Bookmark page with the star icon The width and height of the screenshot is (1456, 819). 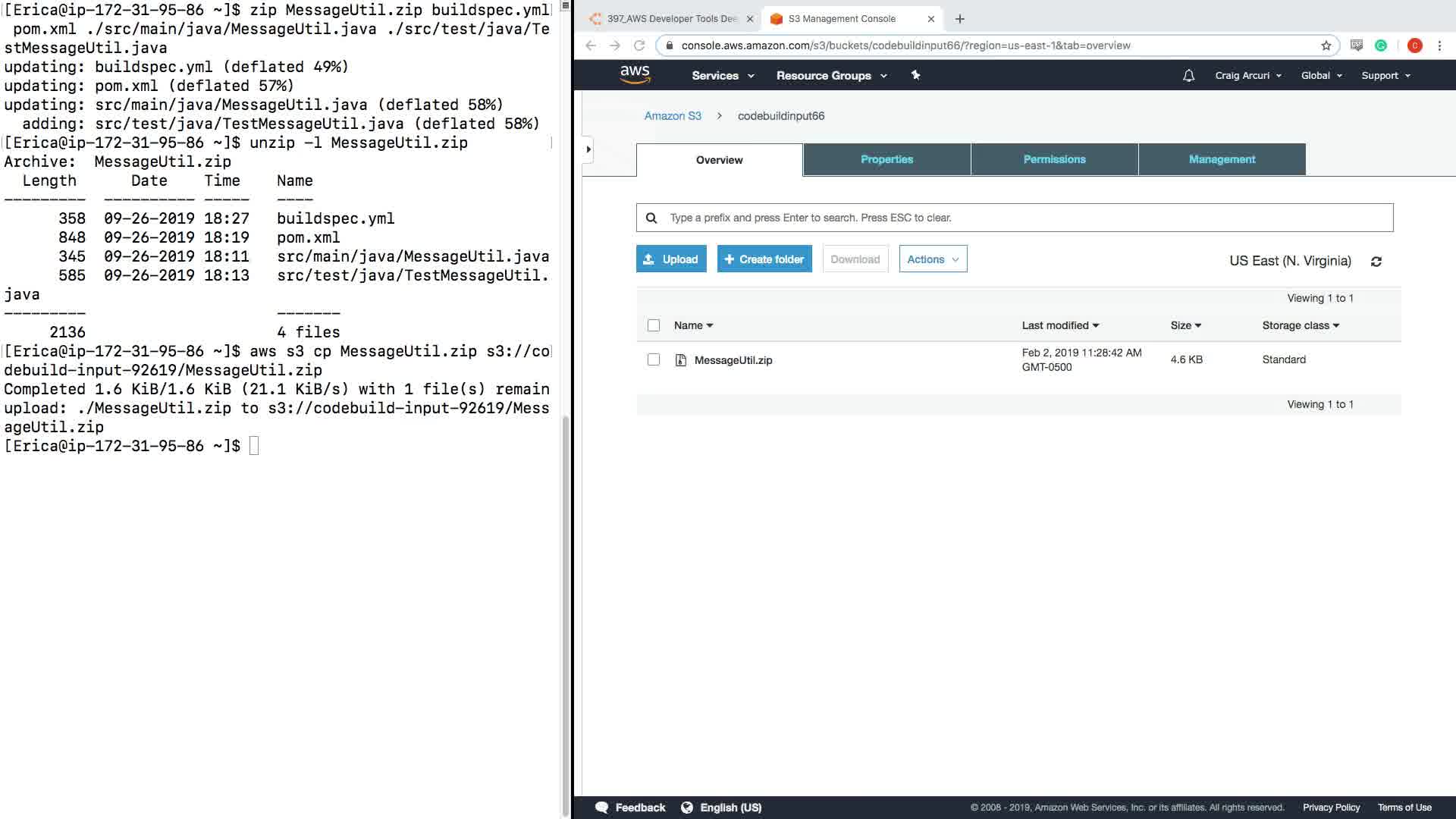(1326, 45)
